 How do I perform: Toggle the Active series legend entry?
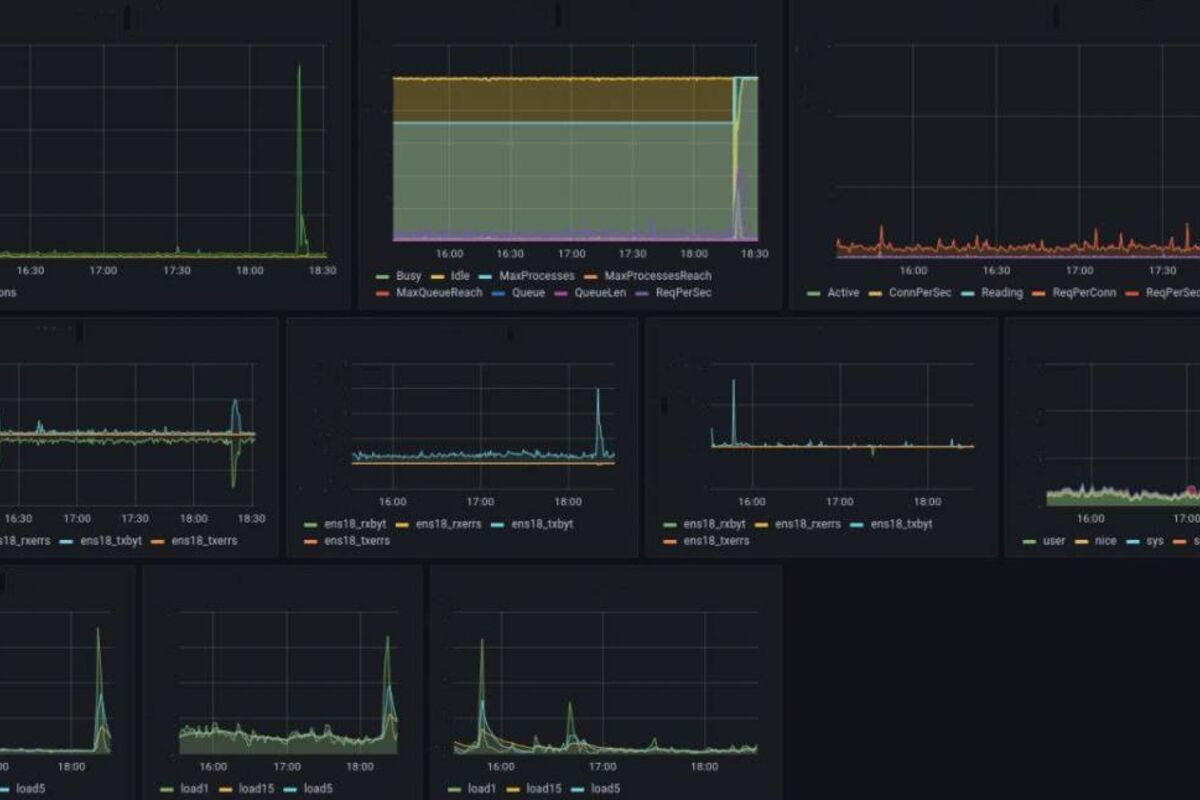coord(844,293)
